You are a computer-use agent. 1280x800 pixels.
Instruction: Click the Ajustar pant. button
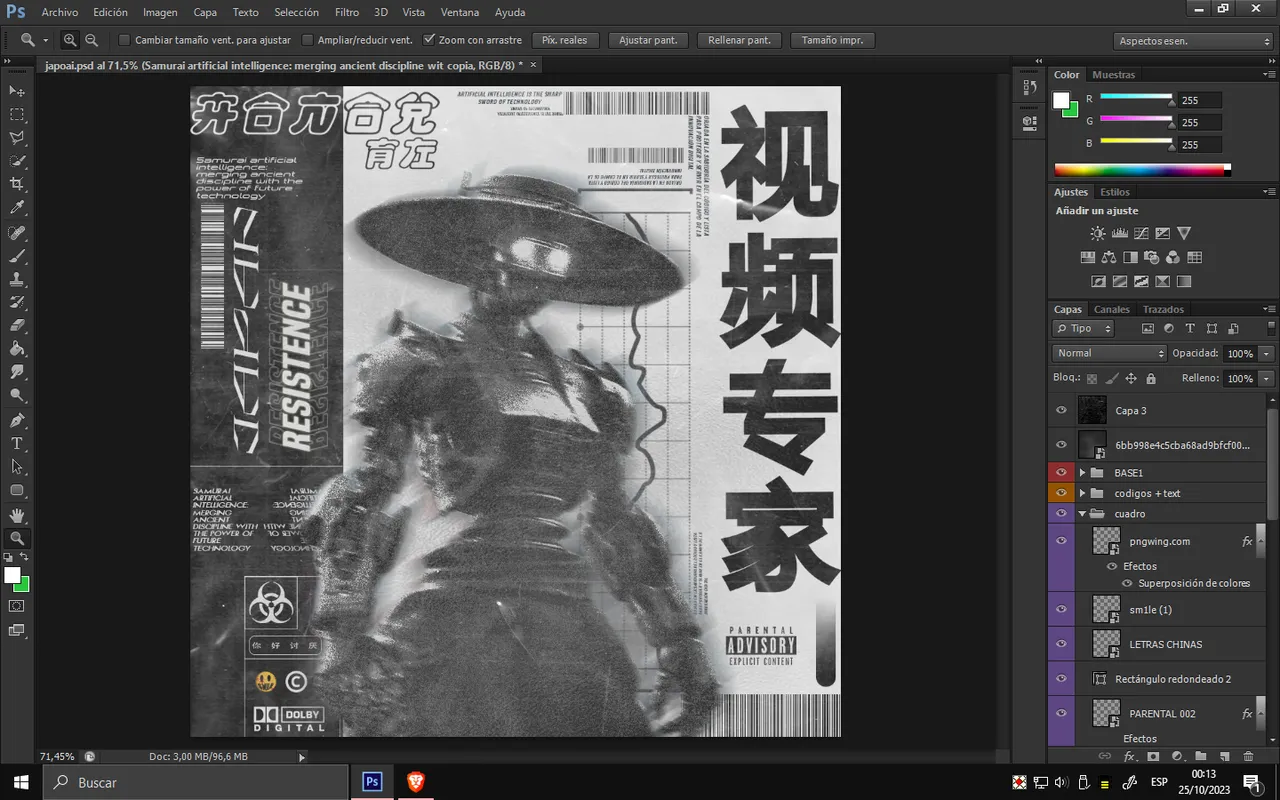click(x=648, y=40)
